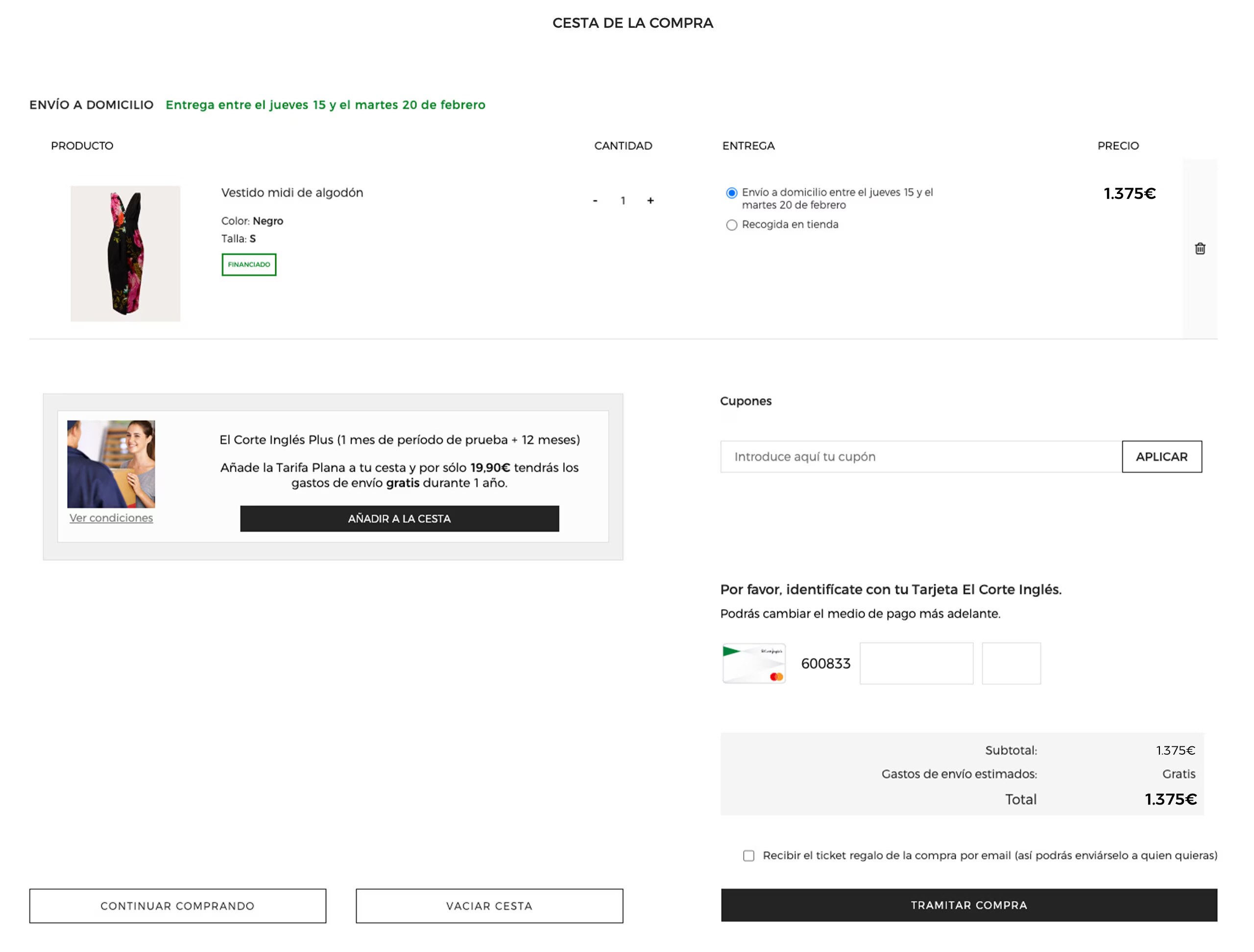The width and height of the screenshot is (1254, 952).
Task: Click the Gratis shipping cost value
Action: coord(1179,774)
